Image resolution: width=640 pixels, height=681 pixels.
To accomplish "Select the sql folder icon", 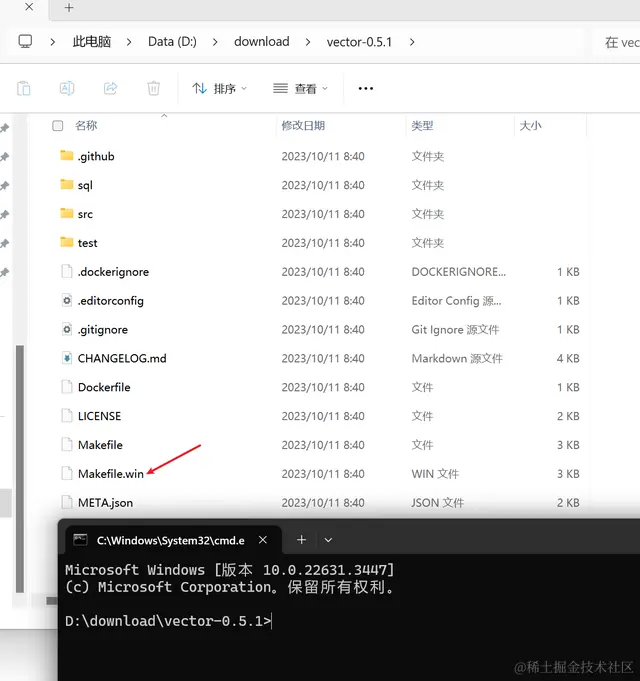I will tap(66, 185).
